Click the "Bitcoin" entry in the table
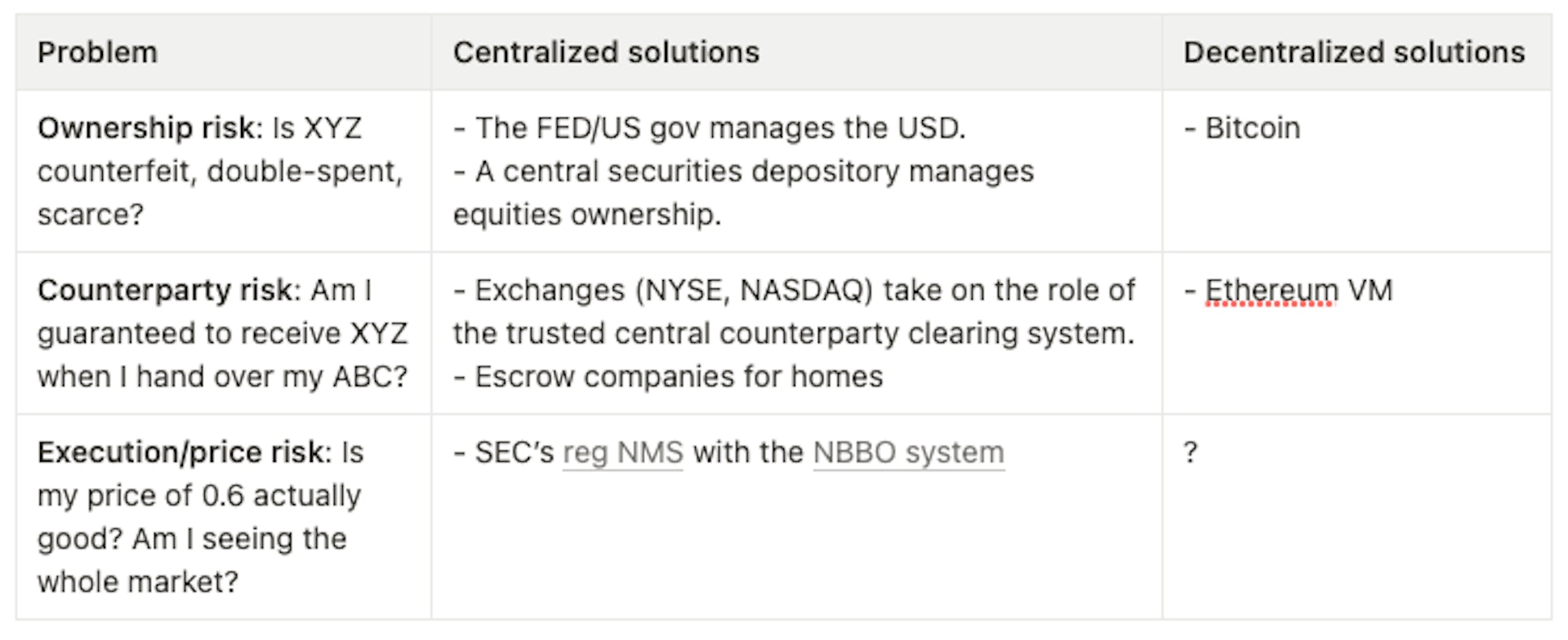 pos(1252,128)
